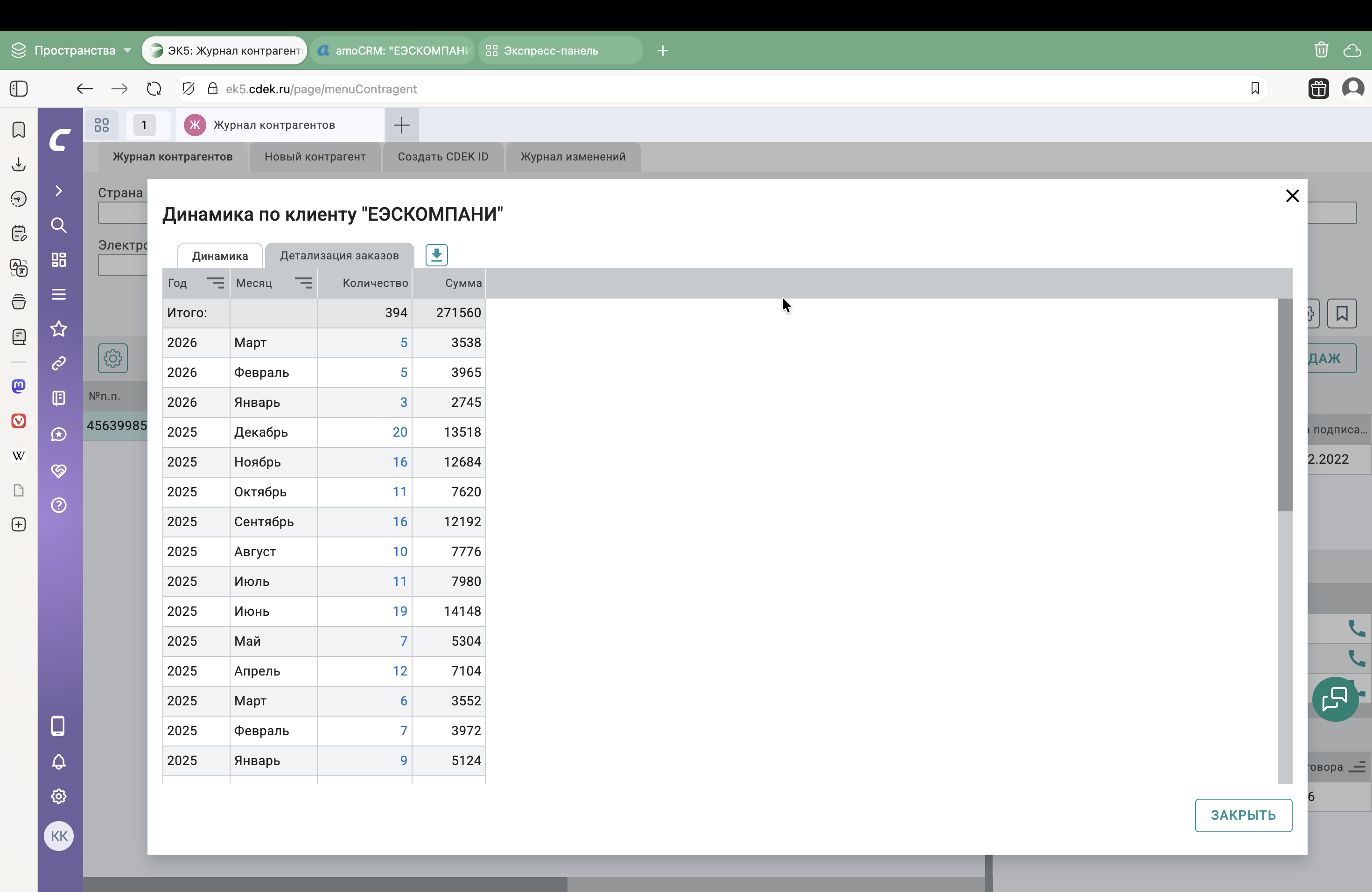This screenshot has height=892, width=1372.
Task: Switch to amoCRM browser tab
Action: (393, 51)
